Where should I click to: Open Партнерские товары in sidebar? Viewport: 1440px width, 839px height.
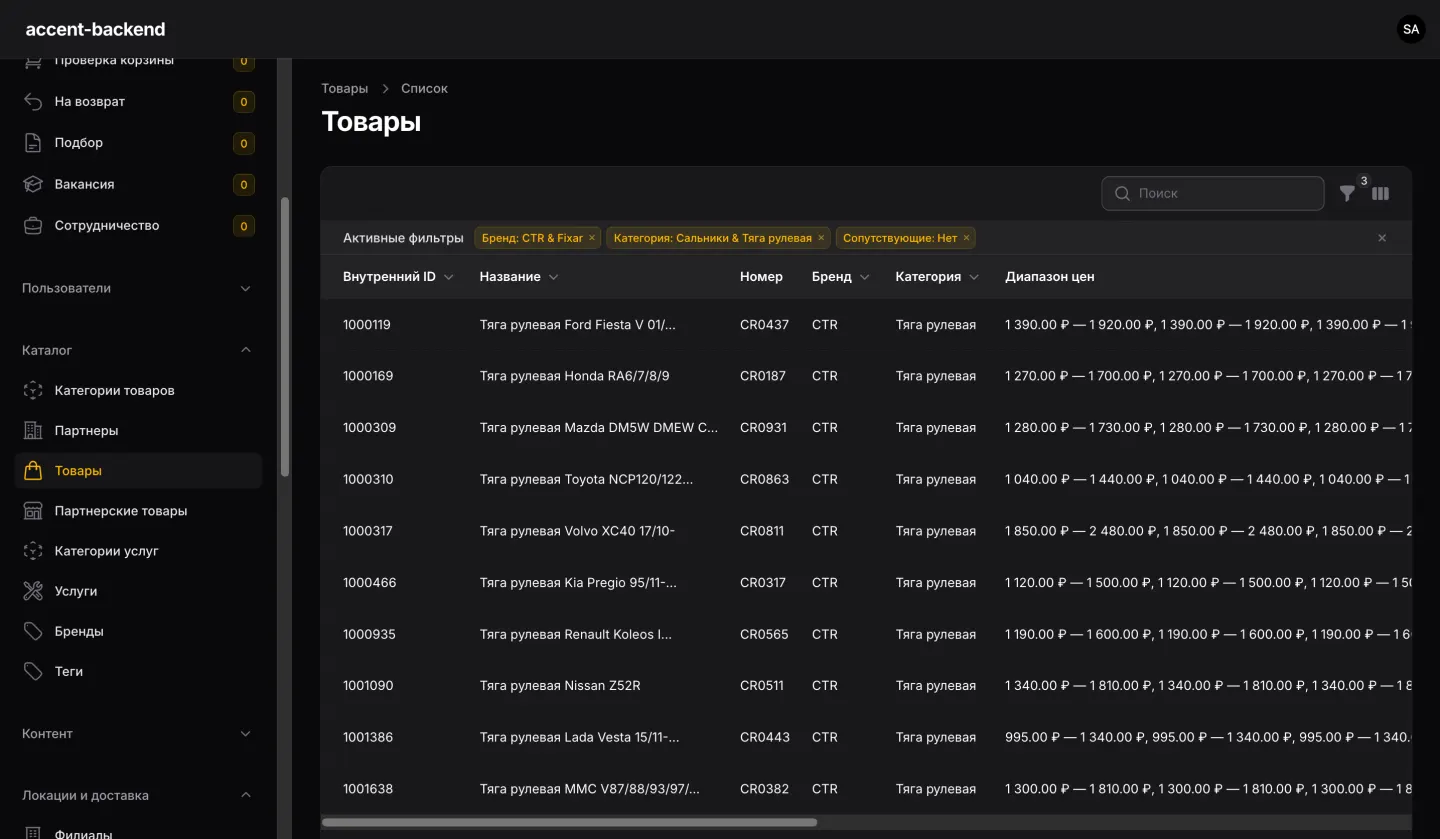(x=138, y=511)
